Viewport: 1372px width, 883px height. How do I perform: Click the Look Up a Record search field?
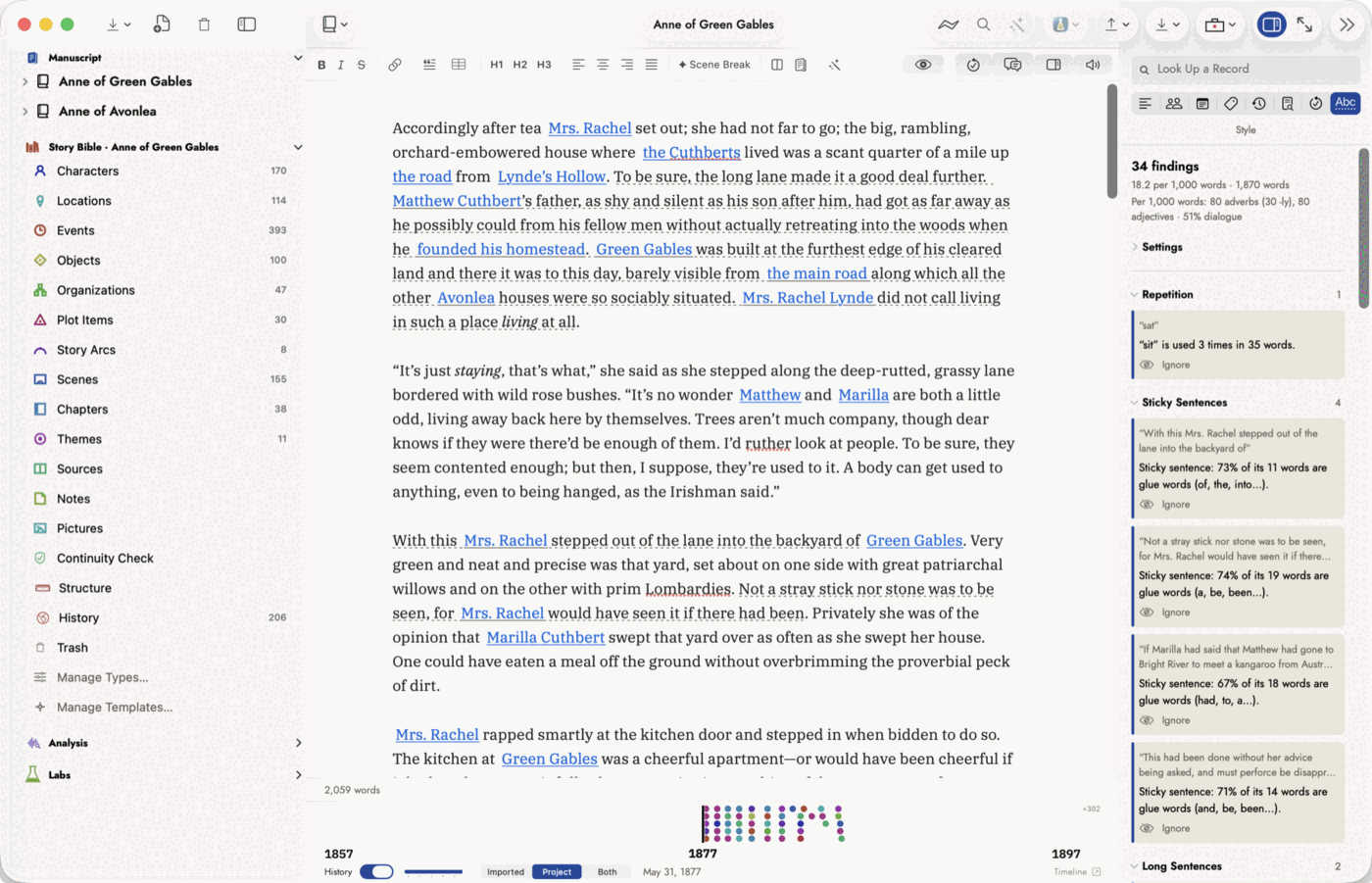click(1245, 69)
